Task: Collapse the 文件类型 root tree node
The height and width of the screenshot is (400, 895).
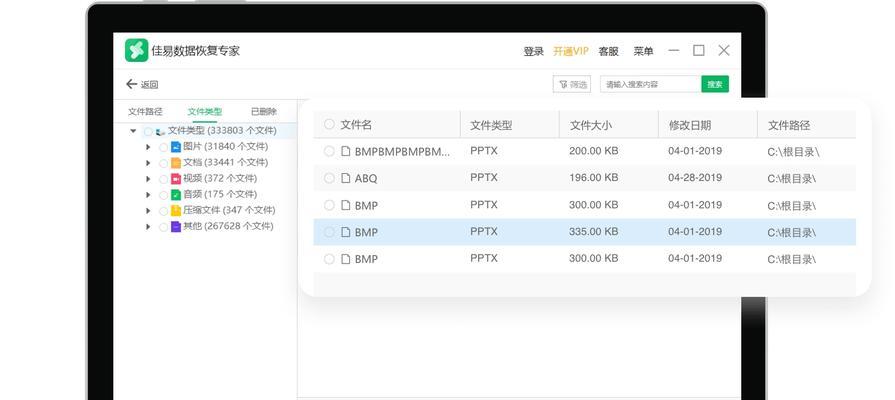Action: [x=133, y=131]
